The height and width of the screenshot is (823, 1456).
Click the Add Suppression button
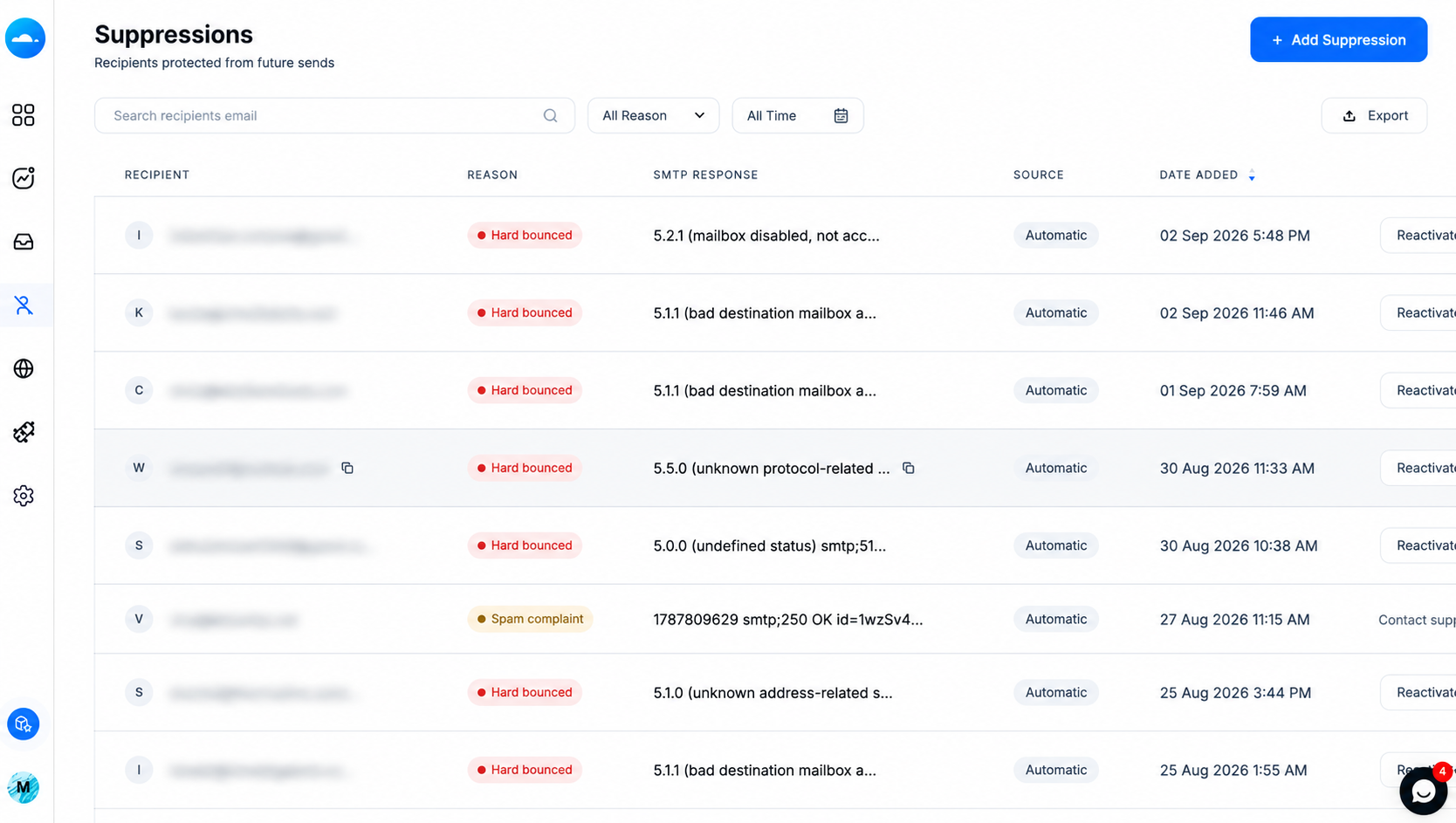pyautogui.click(x=1338, y=39)
